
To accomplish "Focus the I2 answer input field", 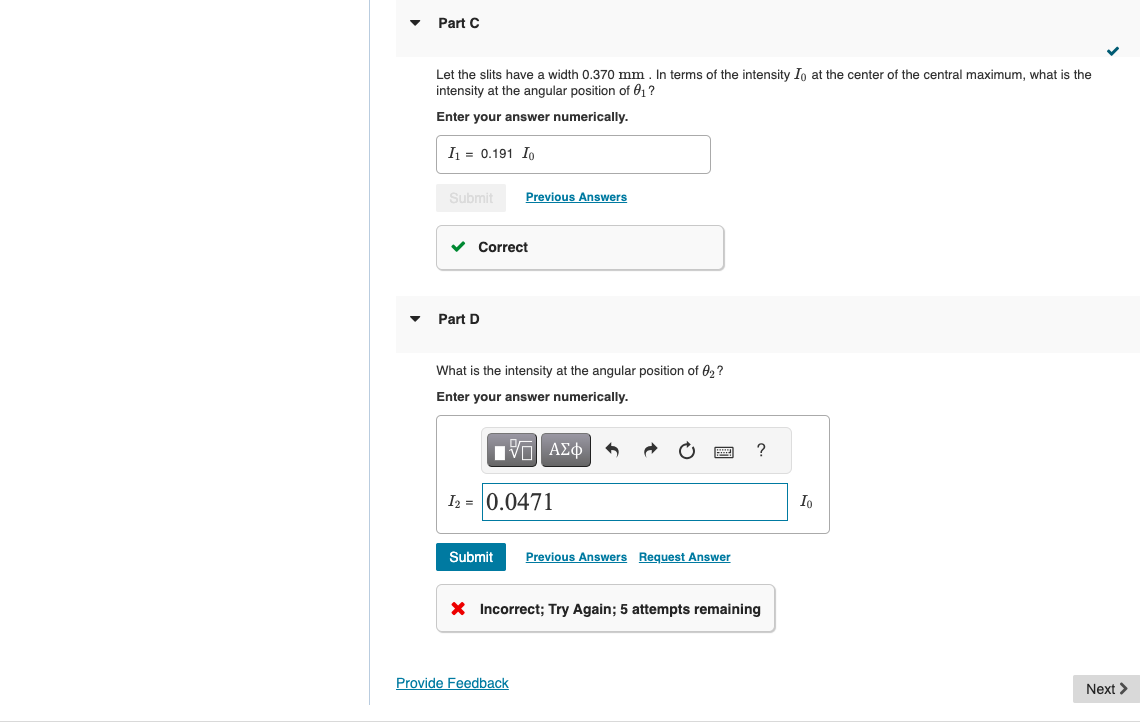I will (x=635, y=502).
